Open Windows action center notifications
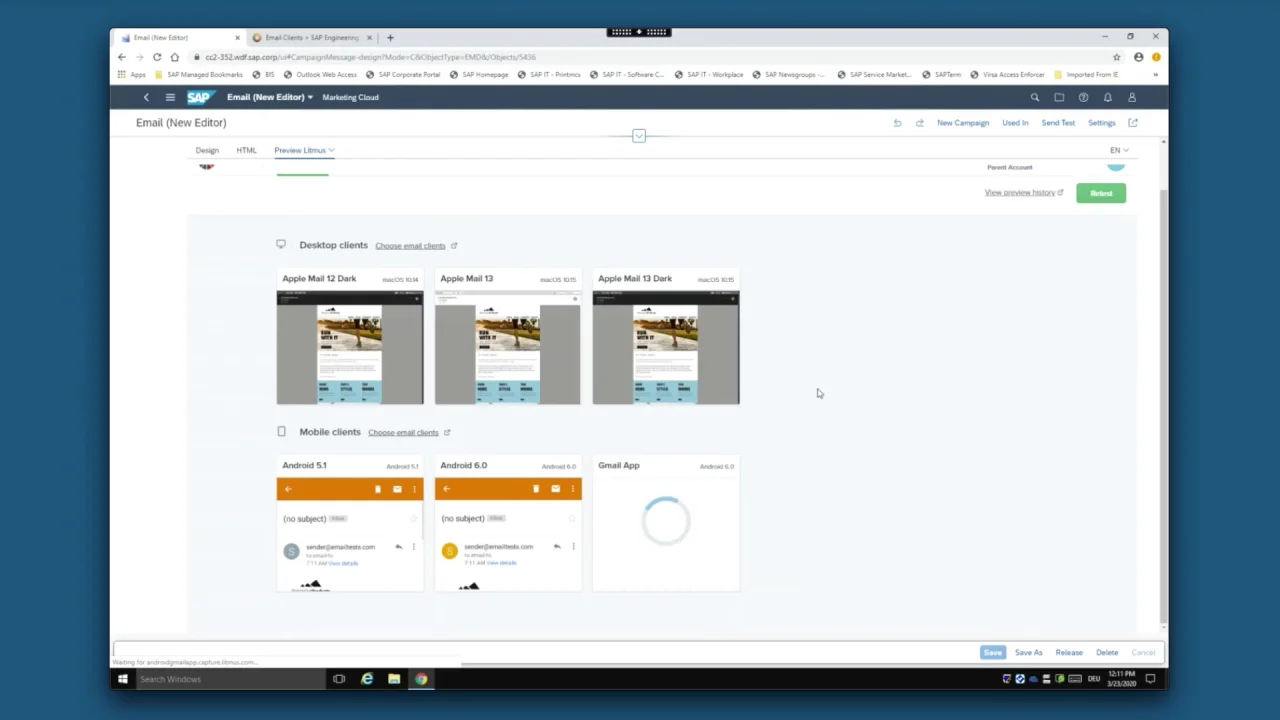Viewport: 1280px width, 720px height. 1150,679
